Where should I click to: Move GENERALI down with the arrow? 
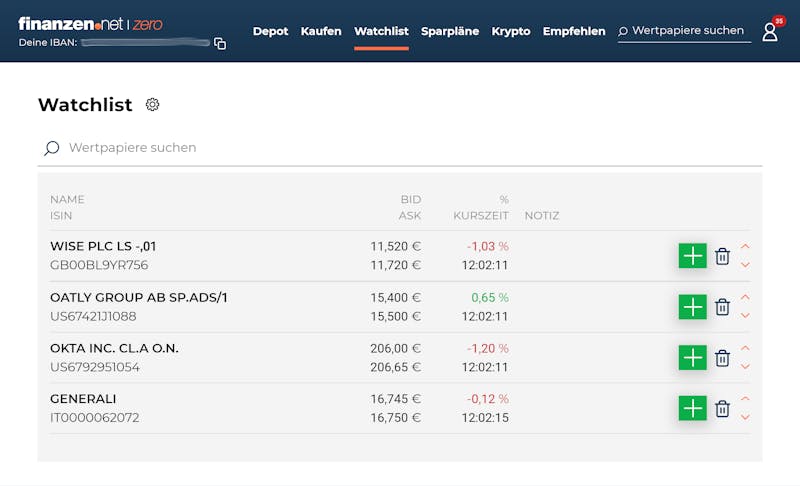(745, 417)
